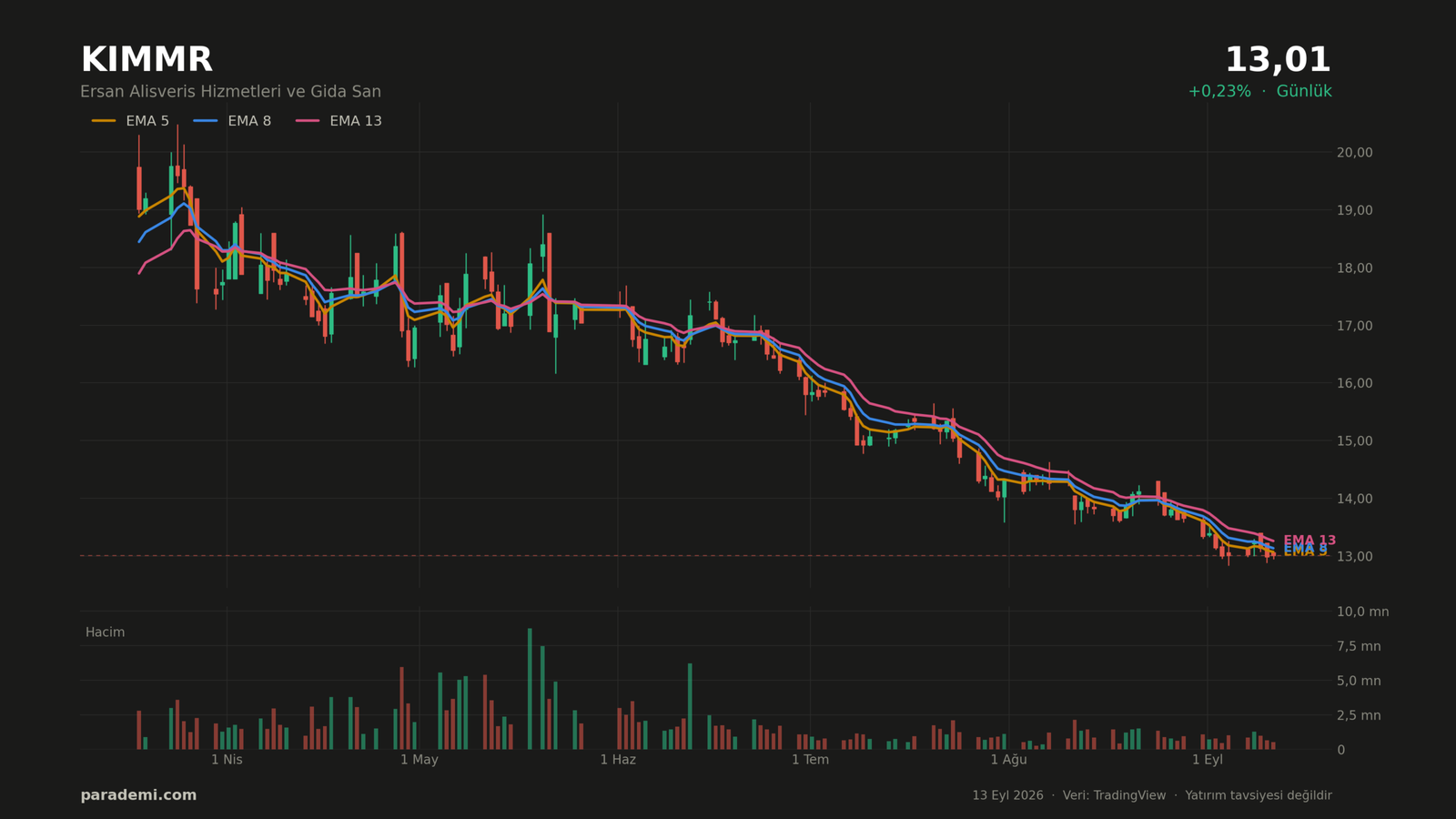This screenshot has height=819, width=1456.
Task: Click the company name Ersan Alisveris subtitle
Action: [230, 92]
